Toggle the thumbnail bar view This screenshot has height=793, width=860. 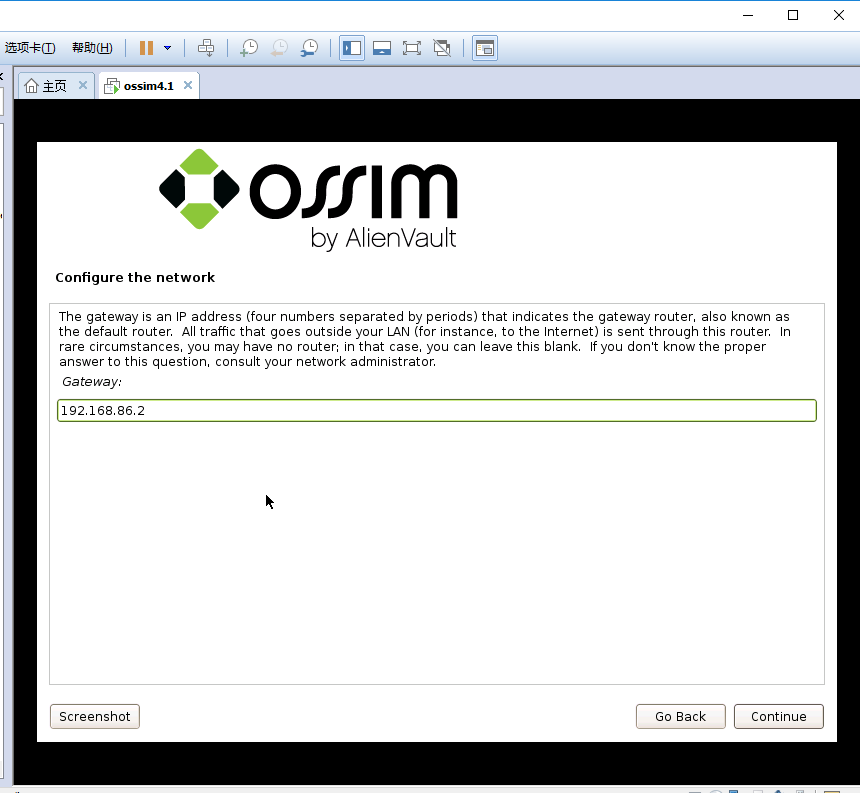[382, 48]
